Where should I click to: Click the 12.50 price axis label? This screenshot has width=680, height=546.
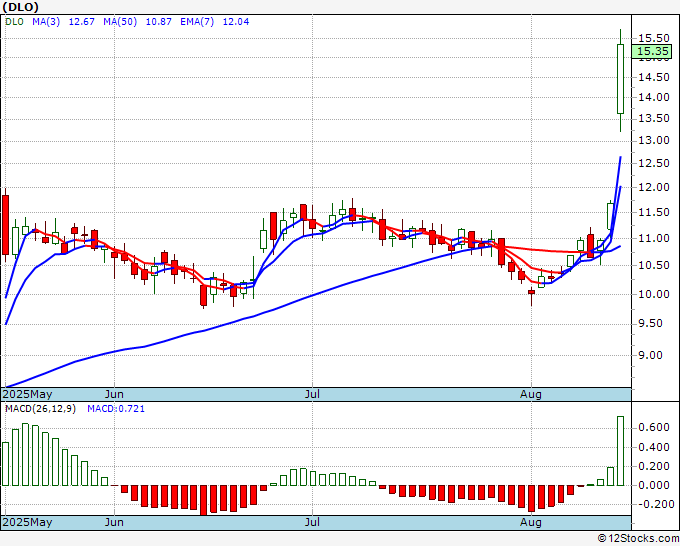tap(654, 163)
